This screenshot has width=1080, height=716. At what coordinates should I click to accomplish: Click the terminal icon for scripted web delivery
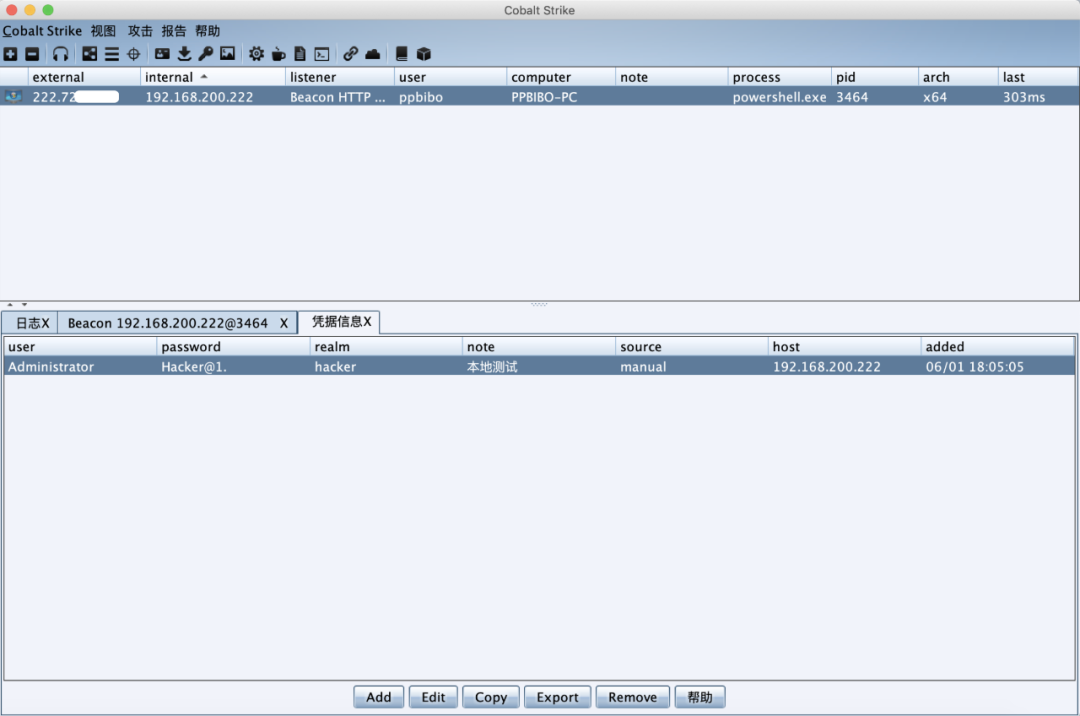pyautogui.click(x=322, y=54)
